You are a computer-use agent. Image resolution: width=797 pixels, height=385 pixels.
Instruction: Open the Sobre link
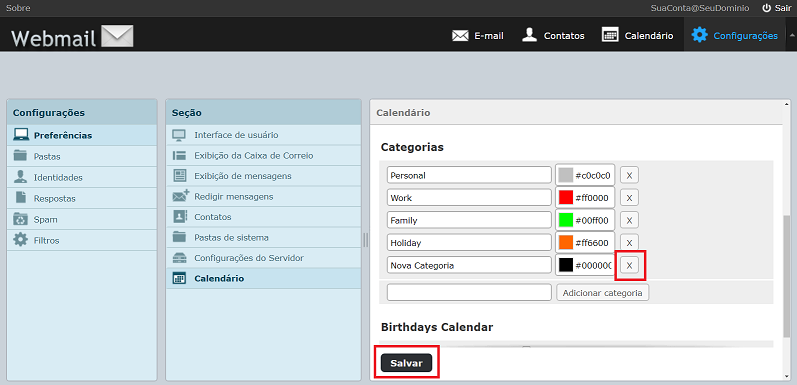pyautogui.click(x=18, y=8)
